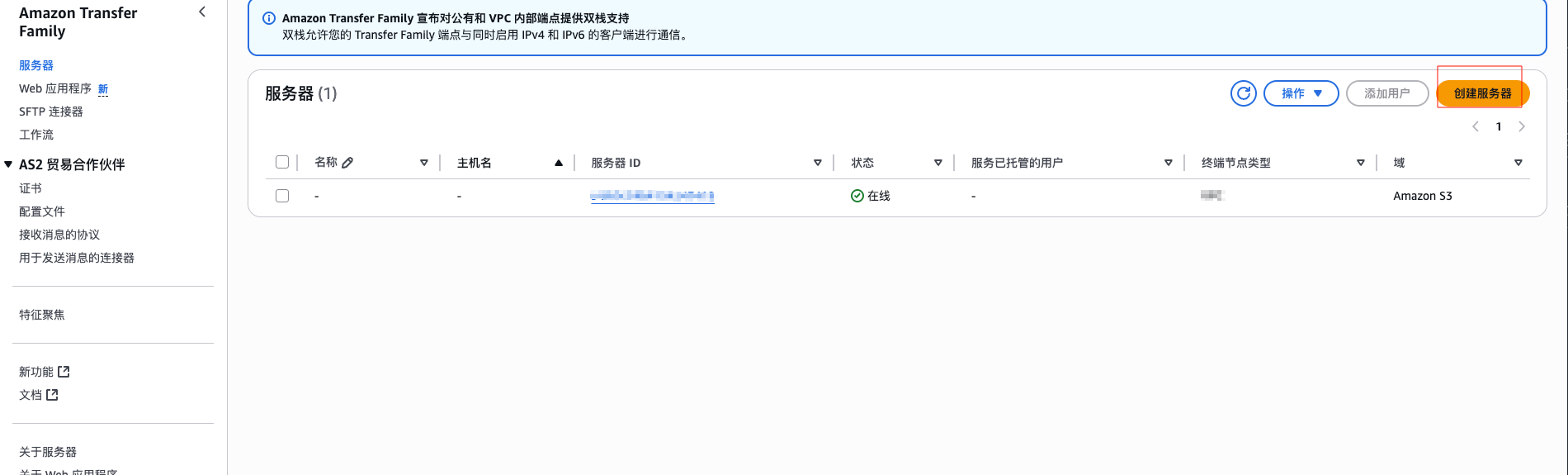
Task: Collapse the Amazon Transfer Family sidebar
Action: [202, 12]
